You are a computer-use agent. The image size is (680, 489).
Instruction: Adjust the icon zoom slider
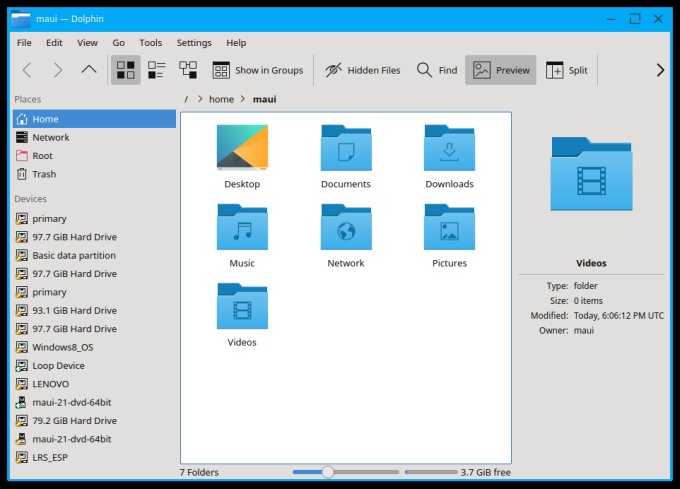327,472
